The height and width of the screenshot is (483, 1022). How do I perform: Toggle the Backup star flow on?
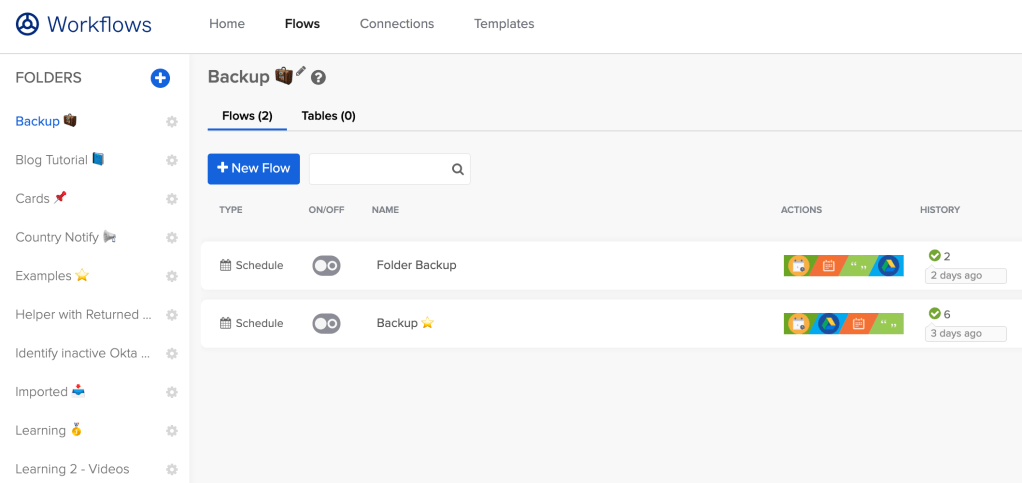[326, 324]
